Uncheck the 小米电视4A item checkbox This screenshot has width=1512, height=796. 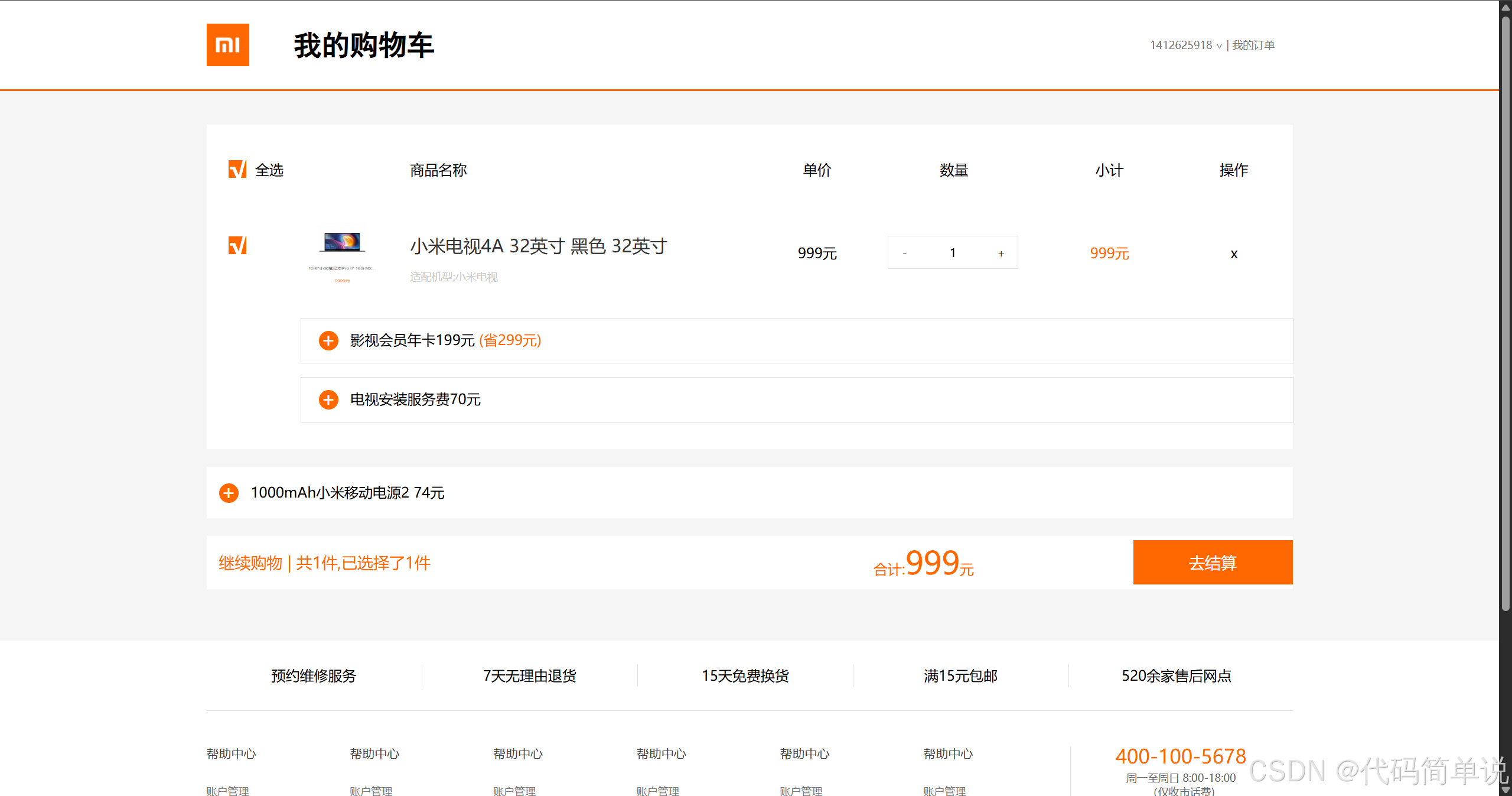pyautogui.click(x=237, y=245)
